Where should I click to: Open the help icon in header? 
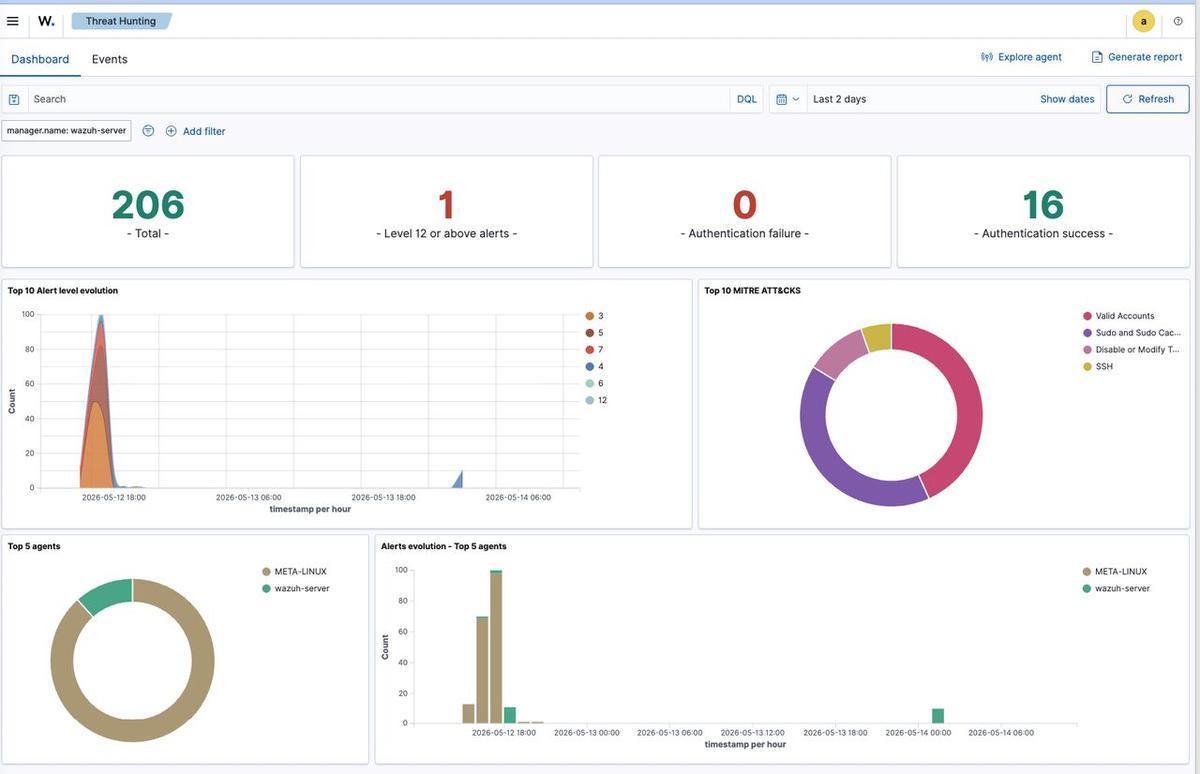coord(1178,21)
